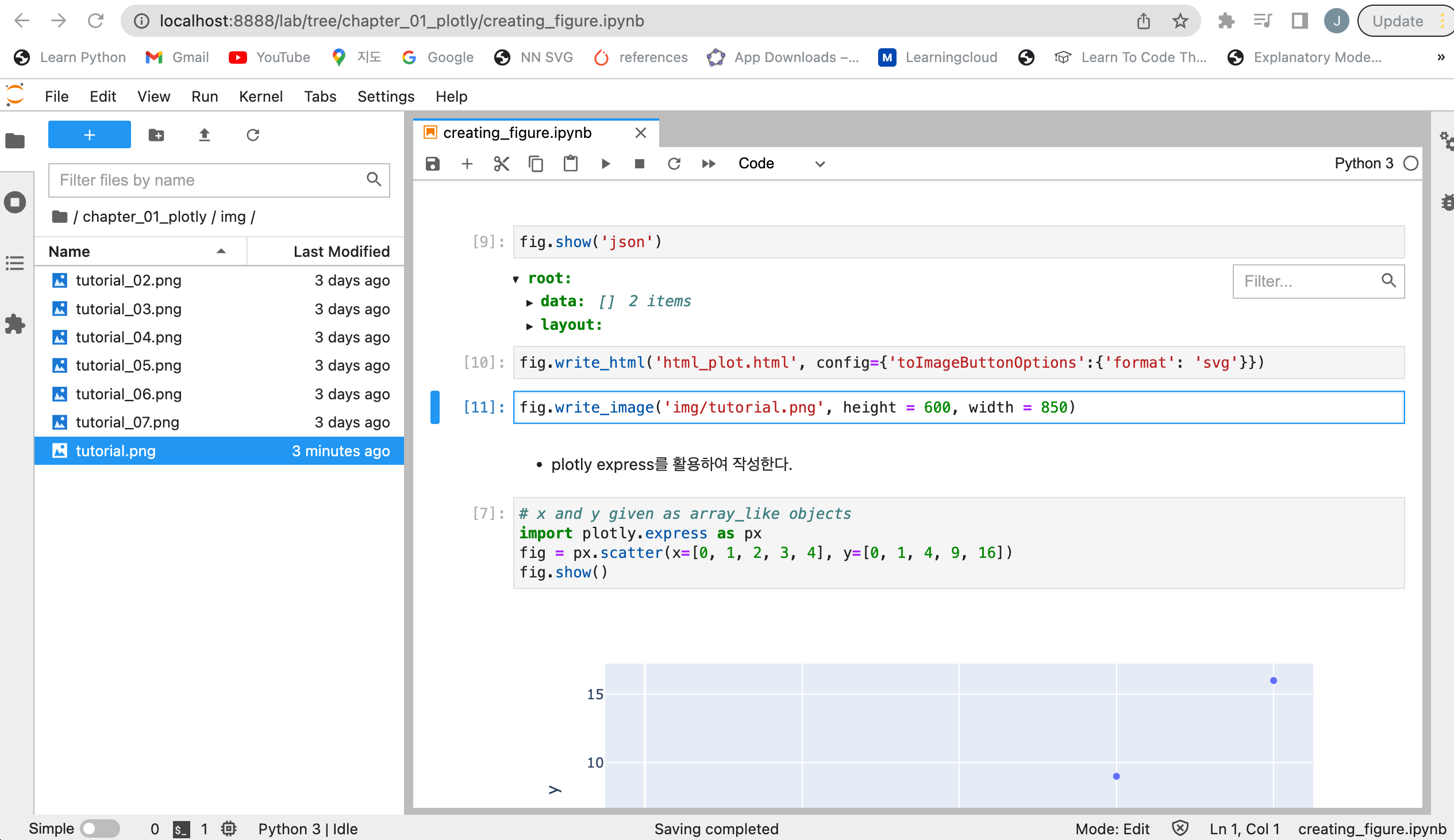This screenshot has width=1454, height=840.
Task: Open the Tabs menu
Action: [x=320, y=97]
